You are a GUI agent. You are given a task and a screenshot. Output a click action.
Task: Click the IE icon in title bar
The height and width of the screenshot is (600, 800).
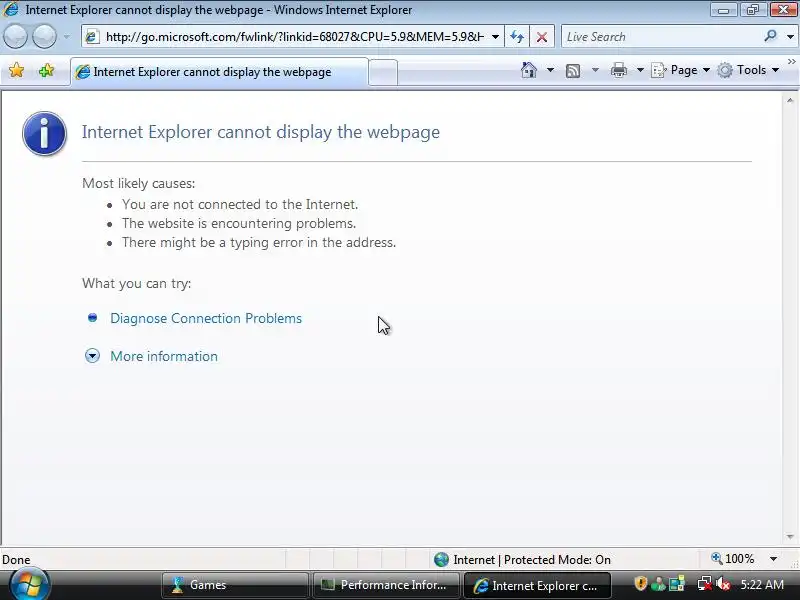(x=11, y=10)
